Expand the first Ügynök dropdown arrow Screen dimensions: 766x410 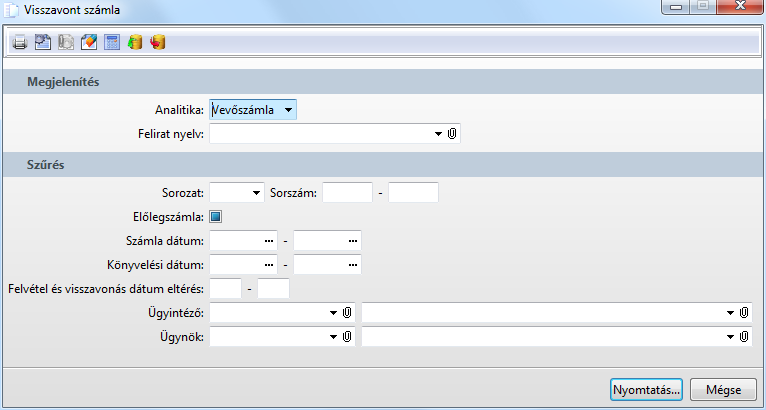[x=333, y=337]
